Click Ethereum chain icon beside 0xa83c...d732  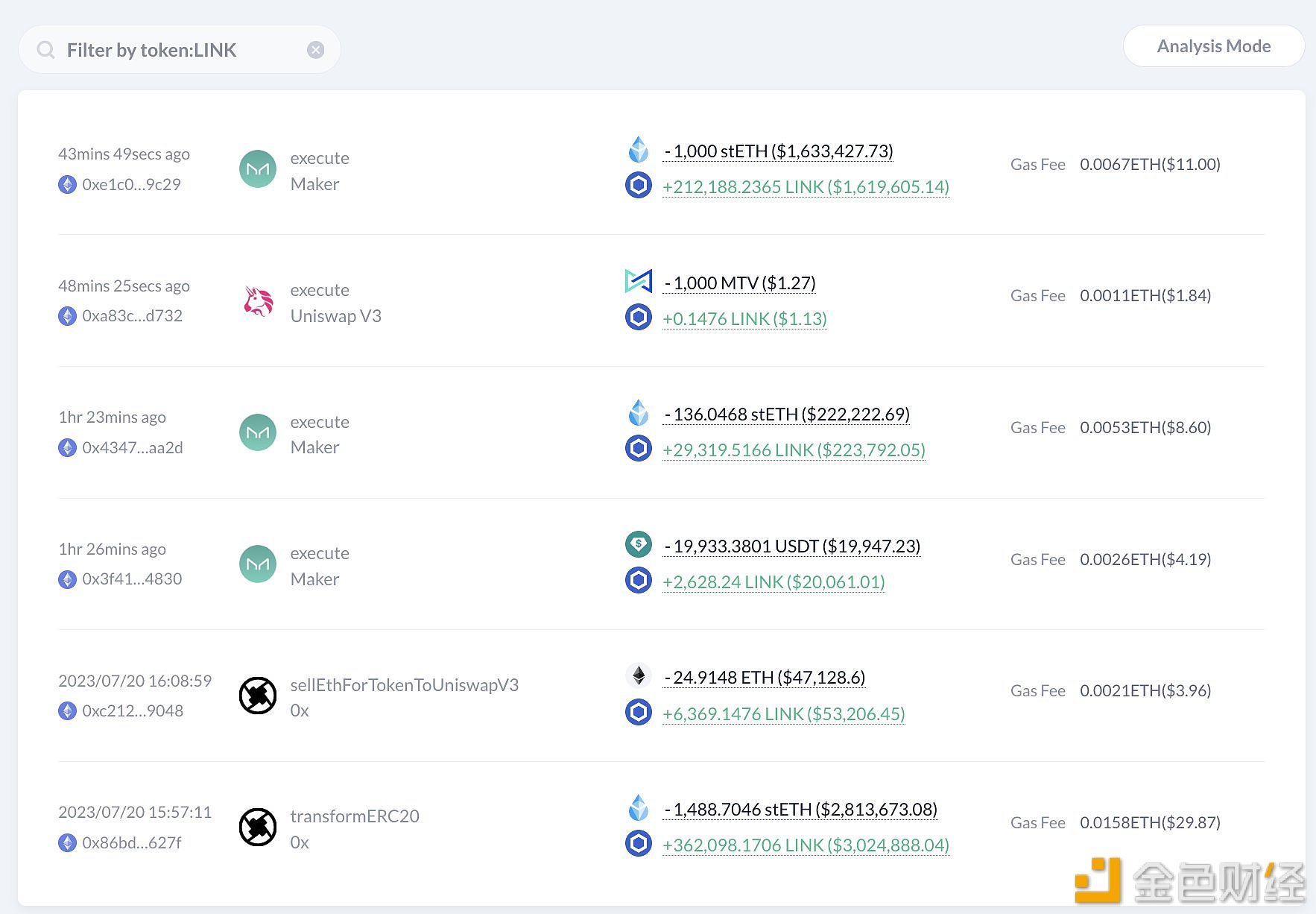coord(67,316)
